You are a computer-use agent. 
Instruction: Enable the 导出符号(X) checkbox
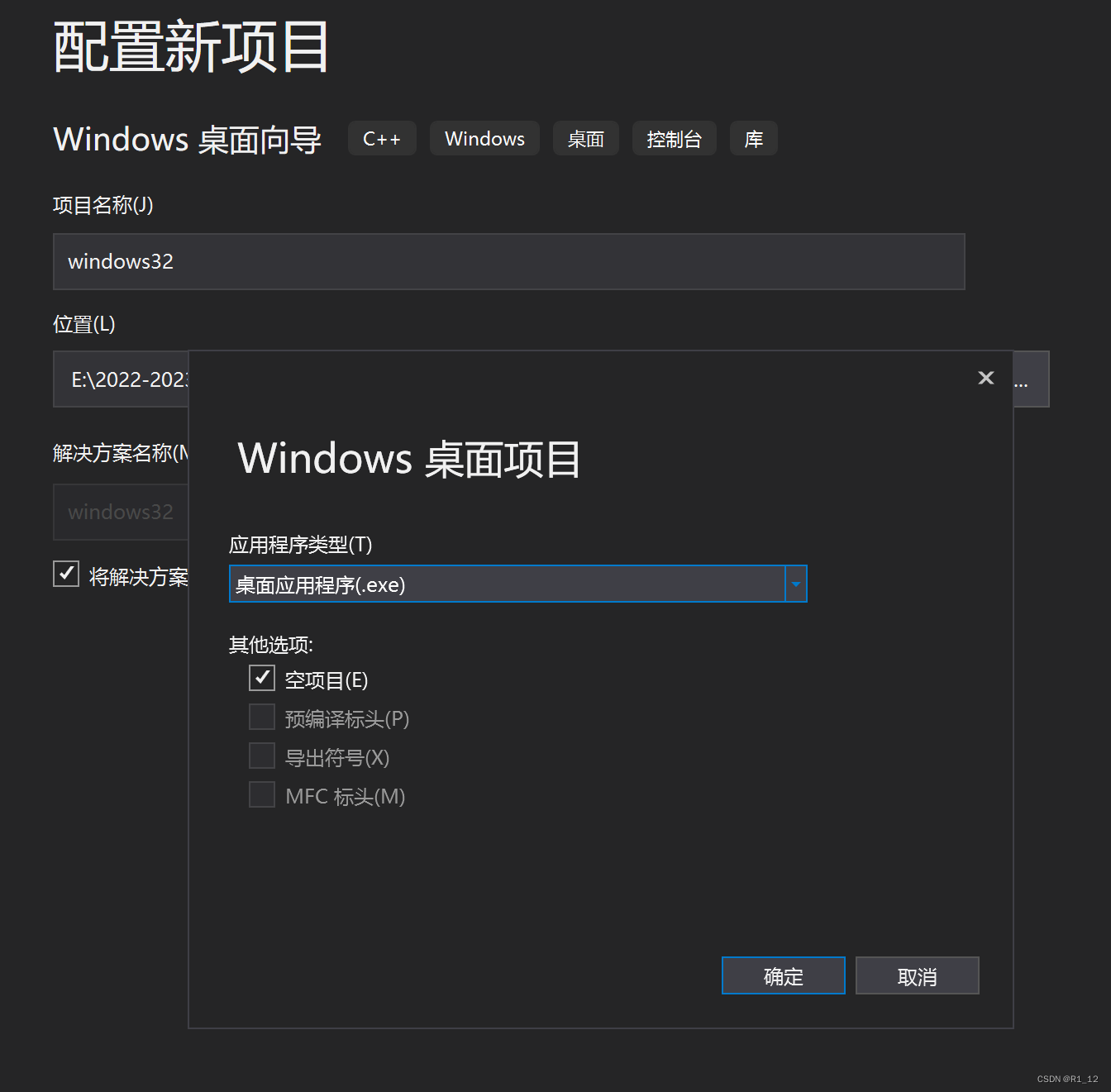click(261, 755)
